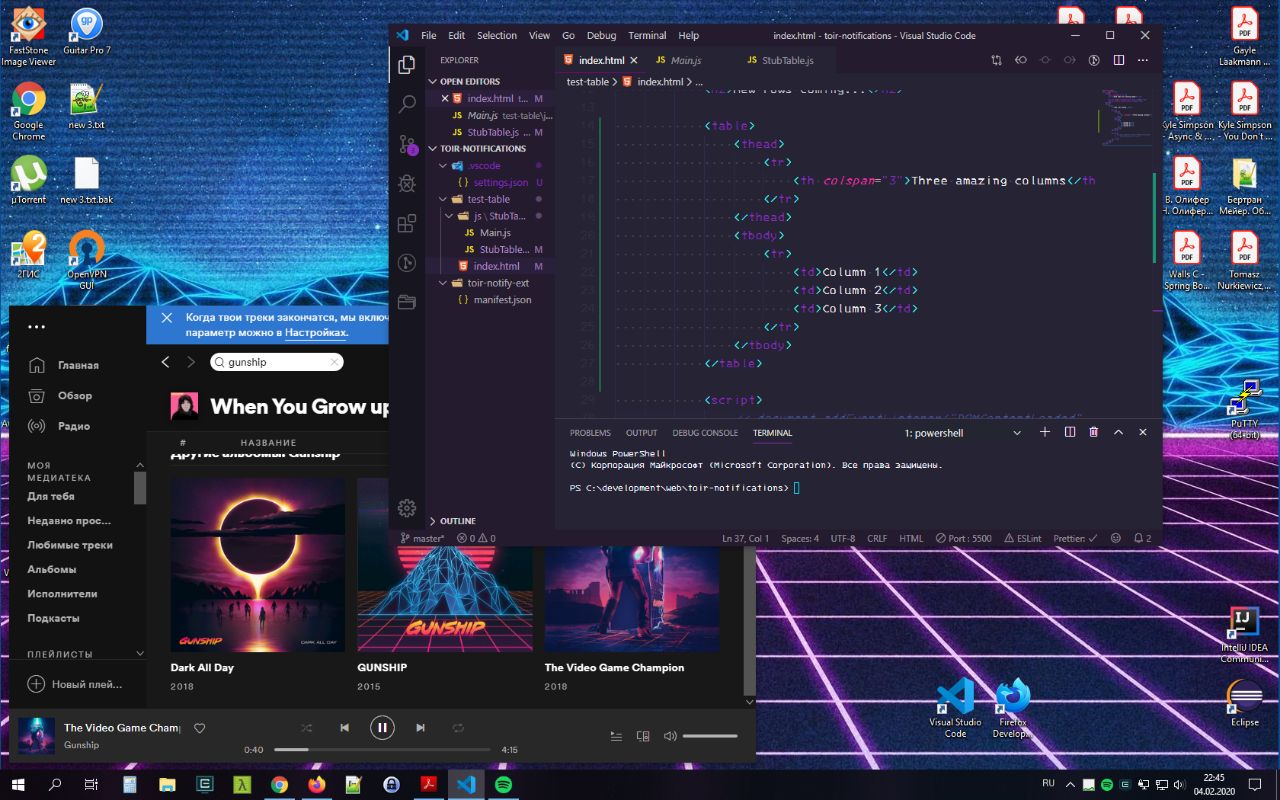Go back in Spotify navigation
Screen dimensions: 1280x800
click(166, 362)
